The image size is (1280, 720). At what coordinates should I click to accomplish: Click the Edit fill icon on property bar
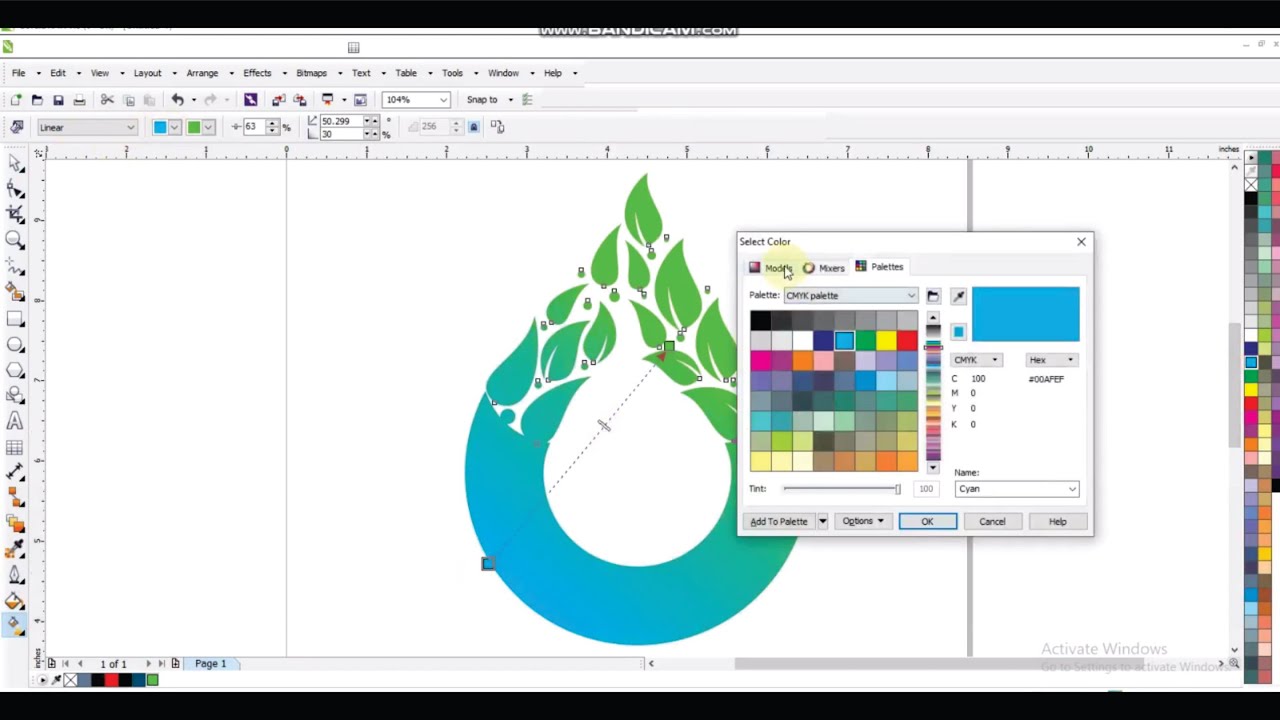(x=17, y=127)
